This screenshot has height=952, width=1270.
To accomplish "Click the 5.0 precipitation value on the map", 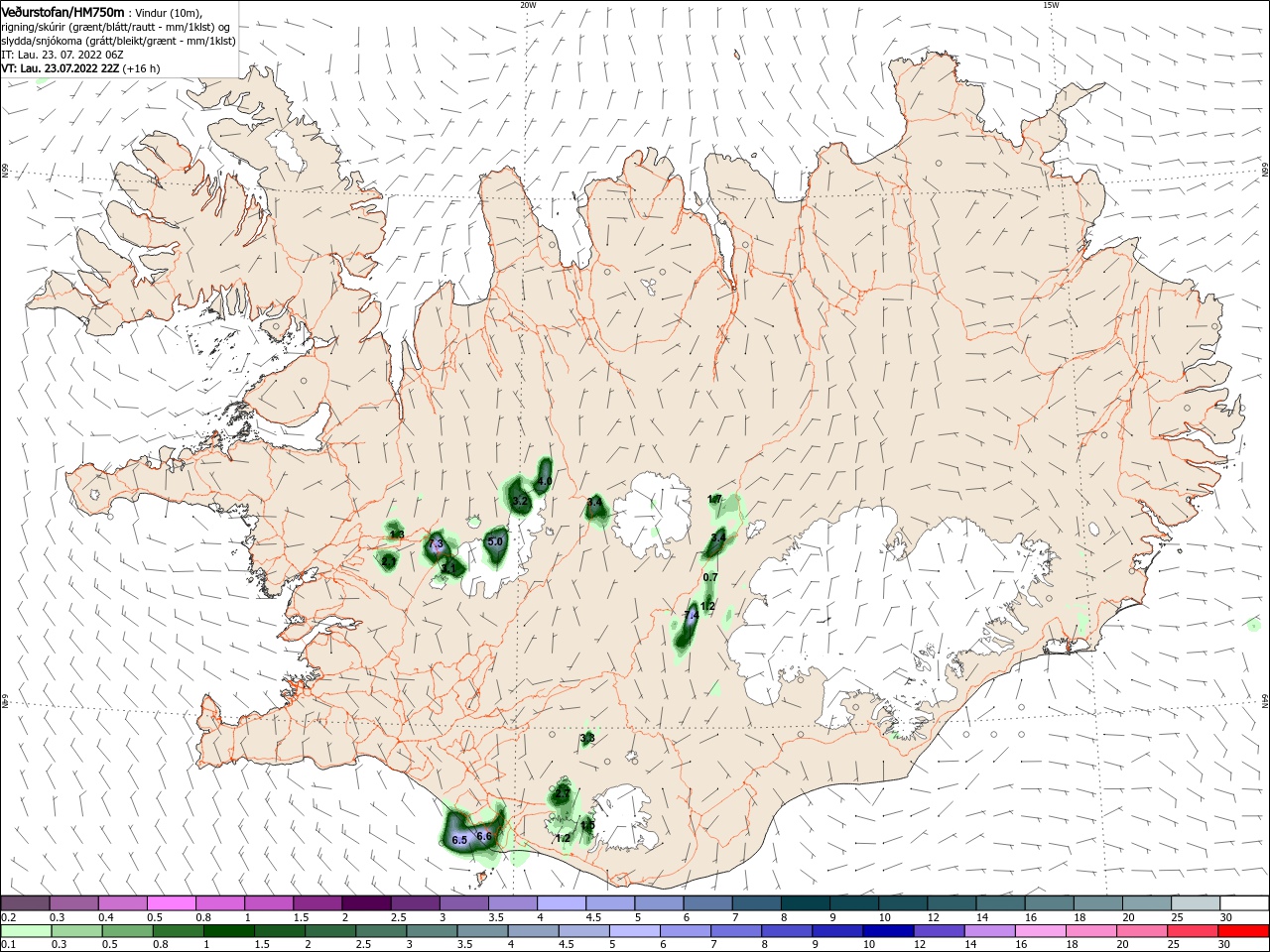I will click(496, 541).
